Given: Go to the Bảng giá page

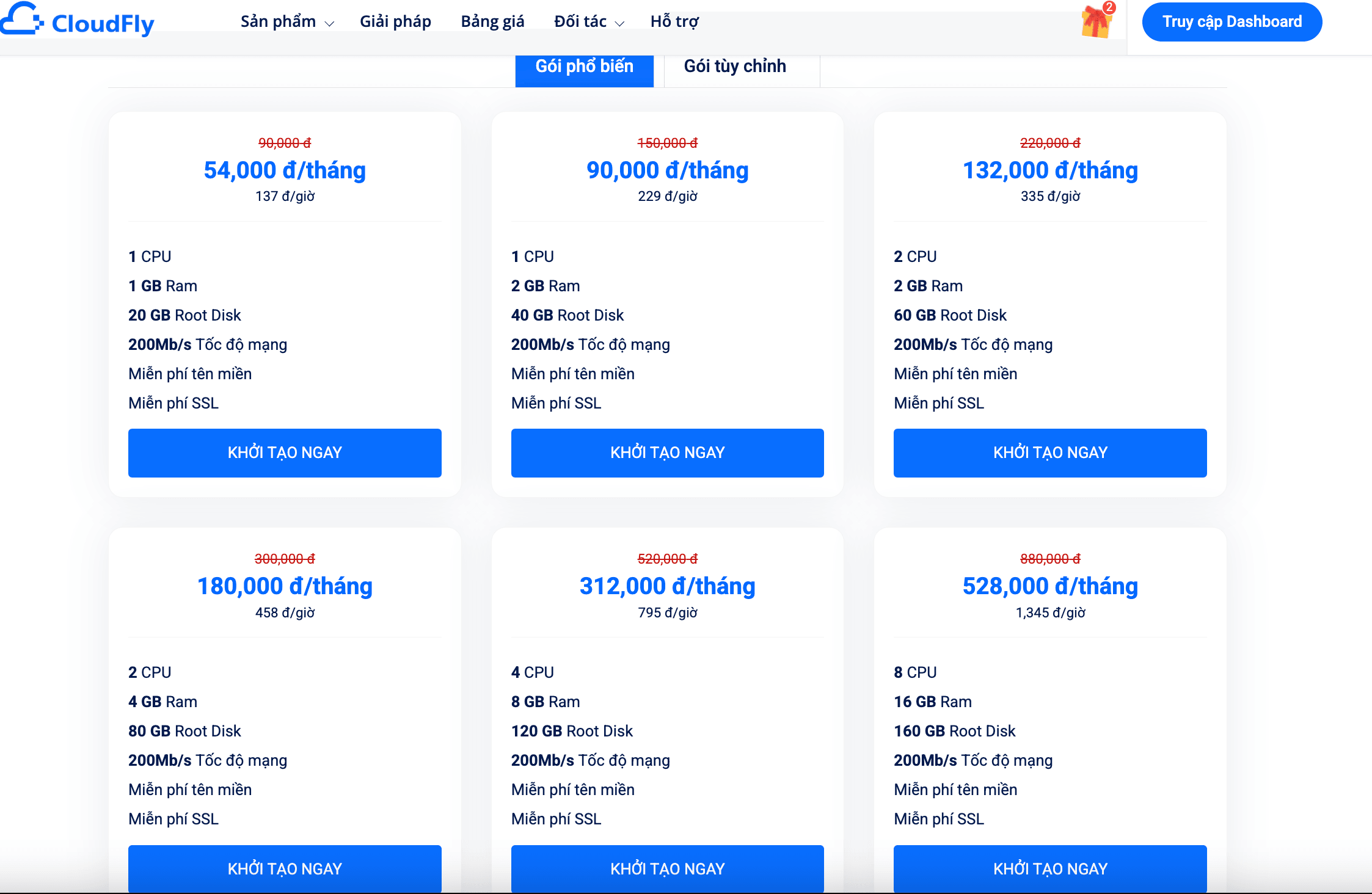Looking at the screenshot, I should [492, 22].
